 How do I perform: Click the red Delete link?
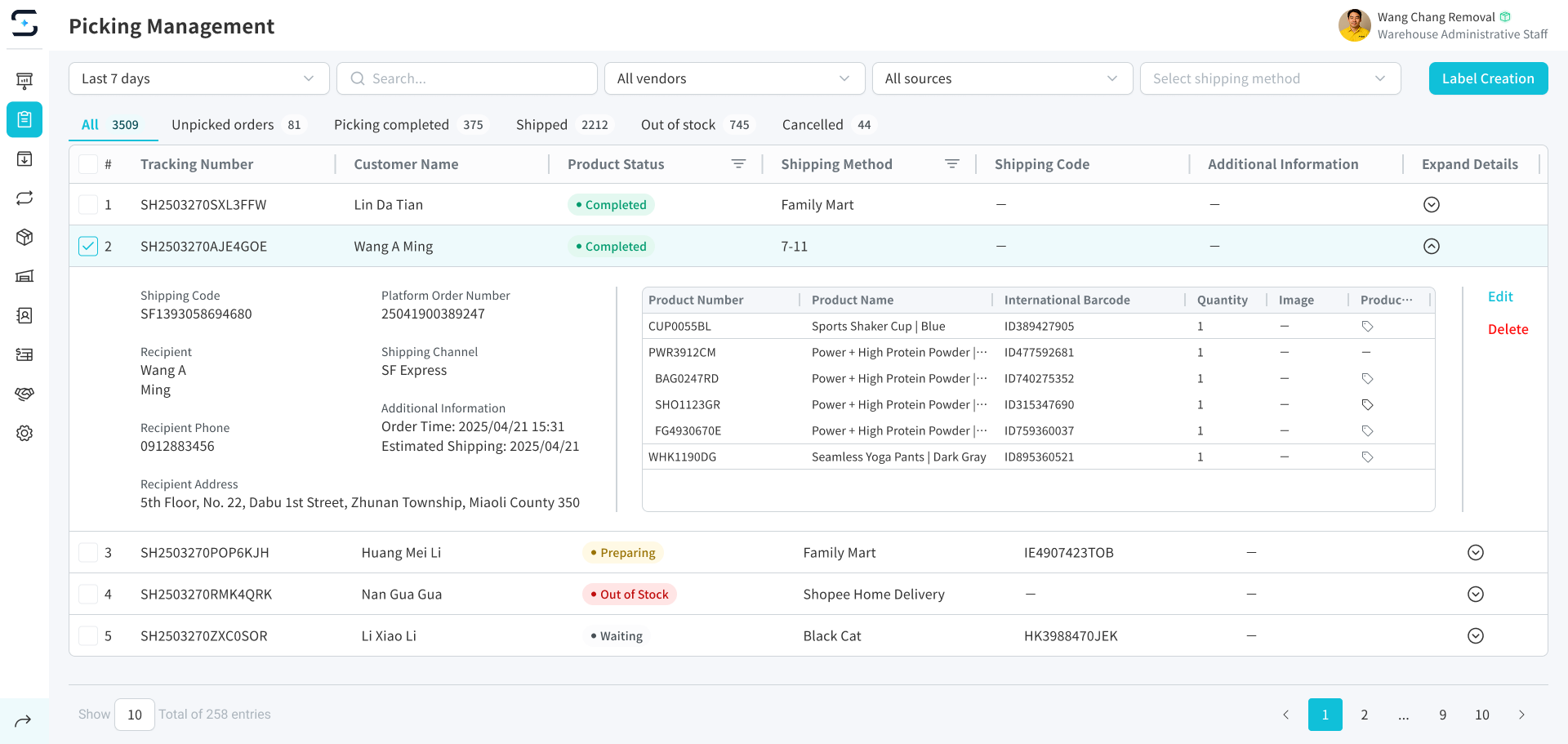click(1508, 329)
